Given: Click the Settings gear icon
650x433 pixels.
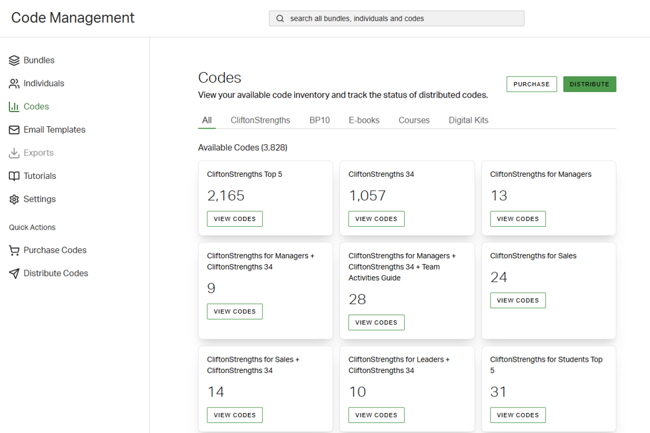Looking at the screenshot, I should coord(14,199).
